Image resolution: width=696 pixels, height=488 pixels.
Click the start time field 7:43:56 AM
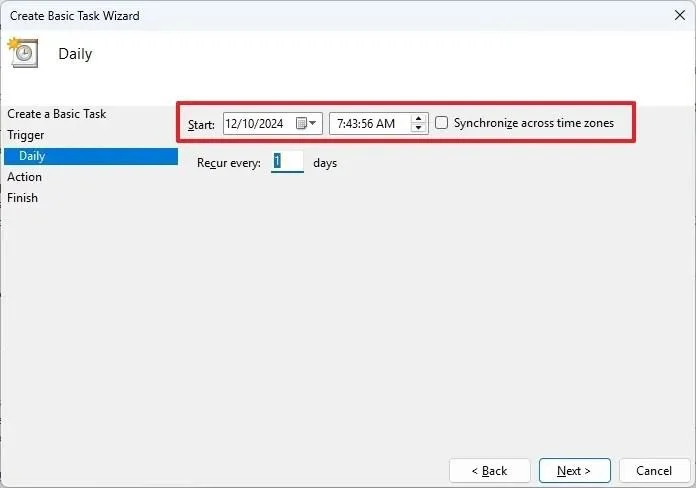[379, 123]
